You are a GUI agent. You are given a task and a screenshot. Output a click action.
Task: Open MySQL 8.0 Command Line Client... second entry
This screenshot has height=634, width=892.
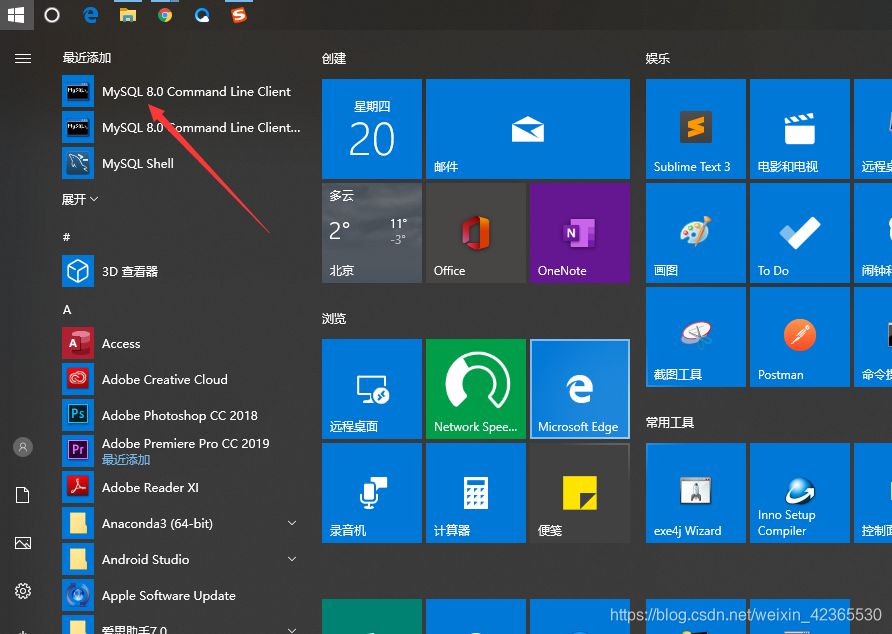pyautogui.click(x=182, y=127)
